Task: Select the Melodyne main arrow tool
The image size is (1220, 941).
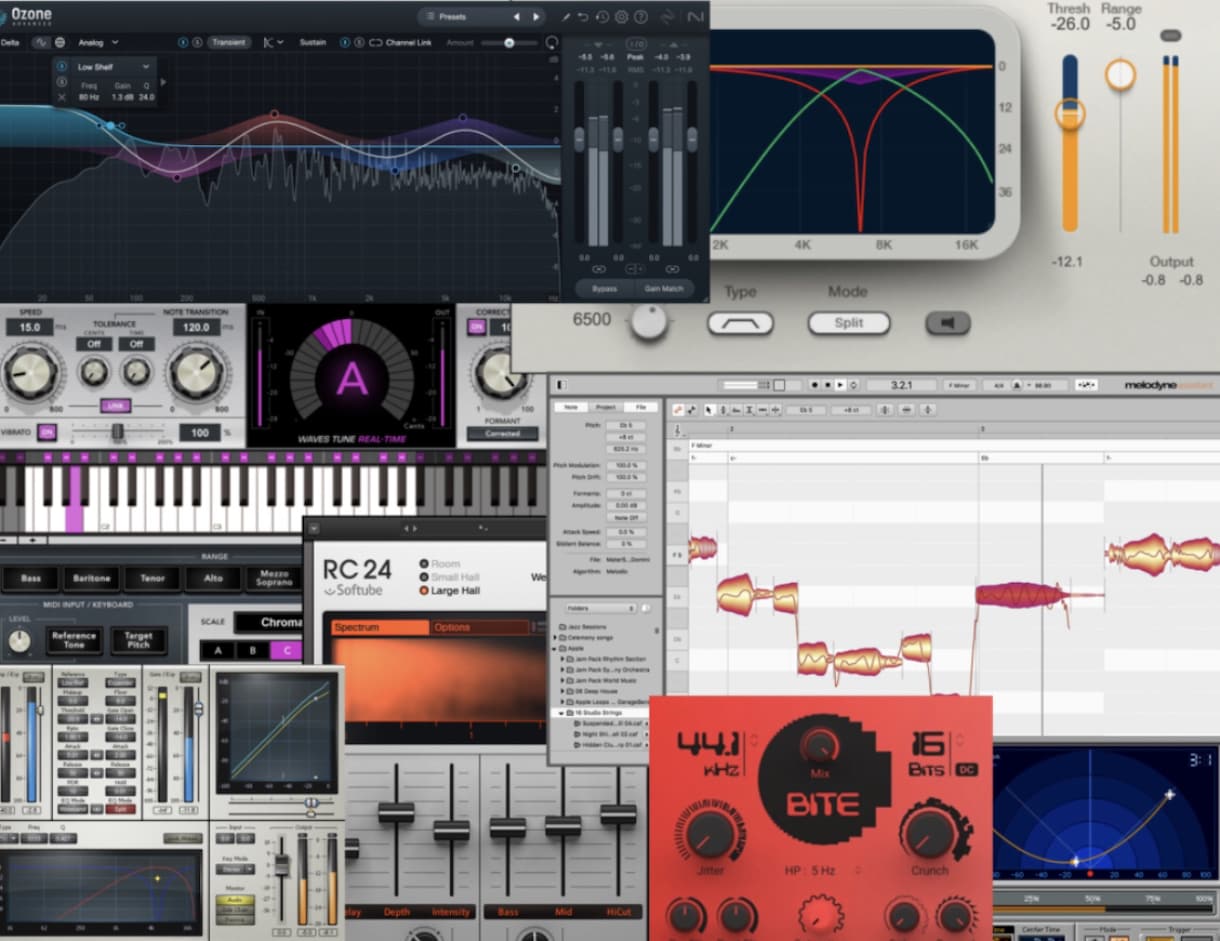Action: tap(709, 409)
